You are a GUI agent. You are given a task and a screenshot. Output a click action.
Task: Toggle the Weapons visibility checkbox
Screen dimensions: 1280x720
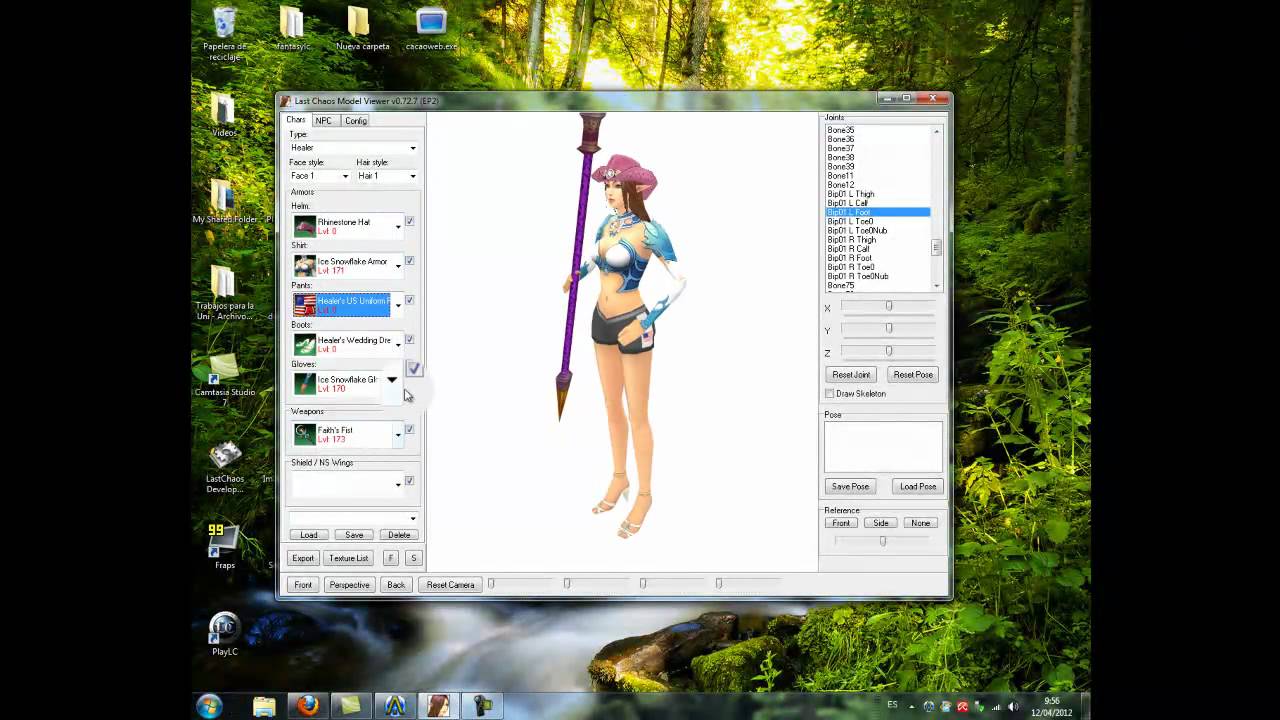(x=409, y=429)
